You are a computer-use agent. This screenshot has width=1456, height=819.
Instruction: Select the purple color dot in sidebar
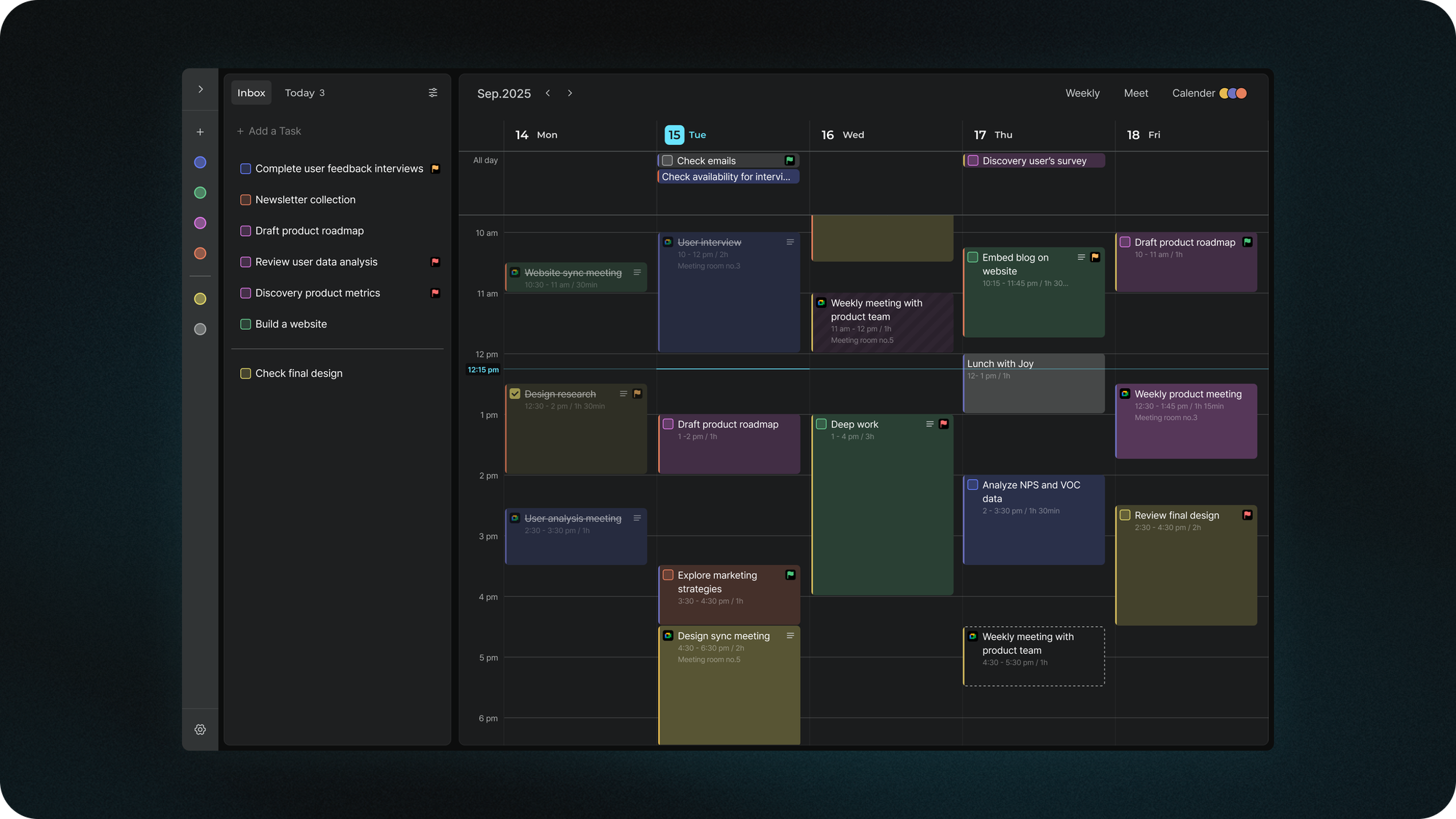[x=200, y=223]
